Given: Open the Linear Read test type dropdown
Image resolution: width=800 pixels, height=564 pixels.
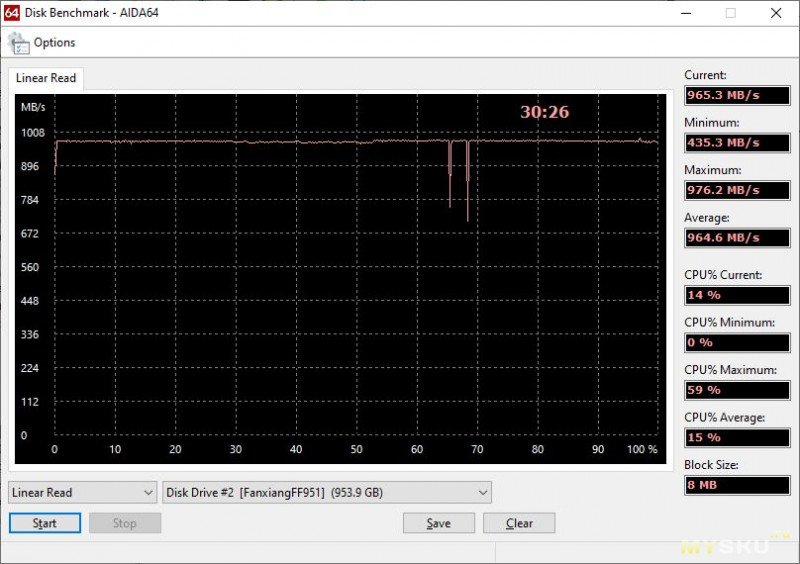Looking at the screenshot, I should tap(82, 493).
